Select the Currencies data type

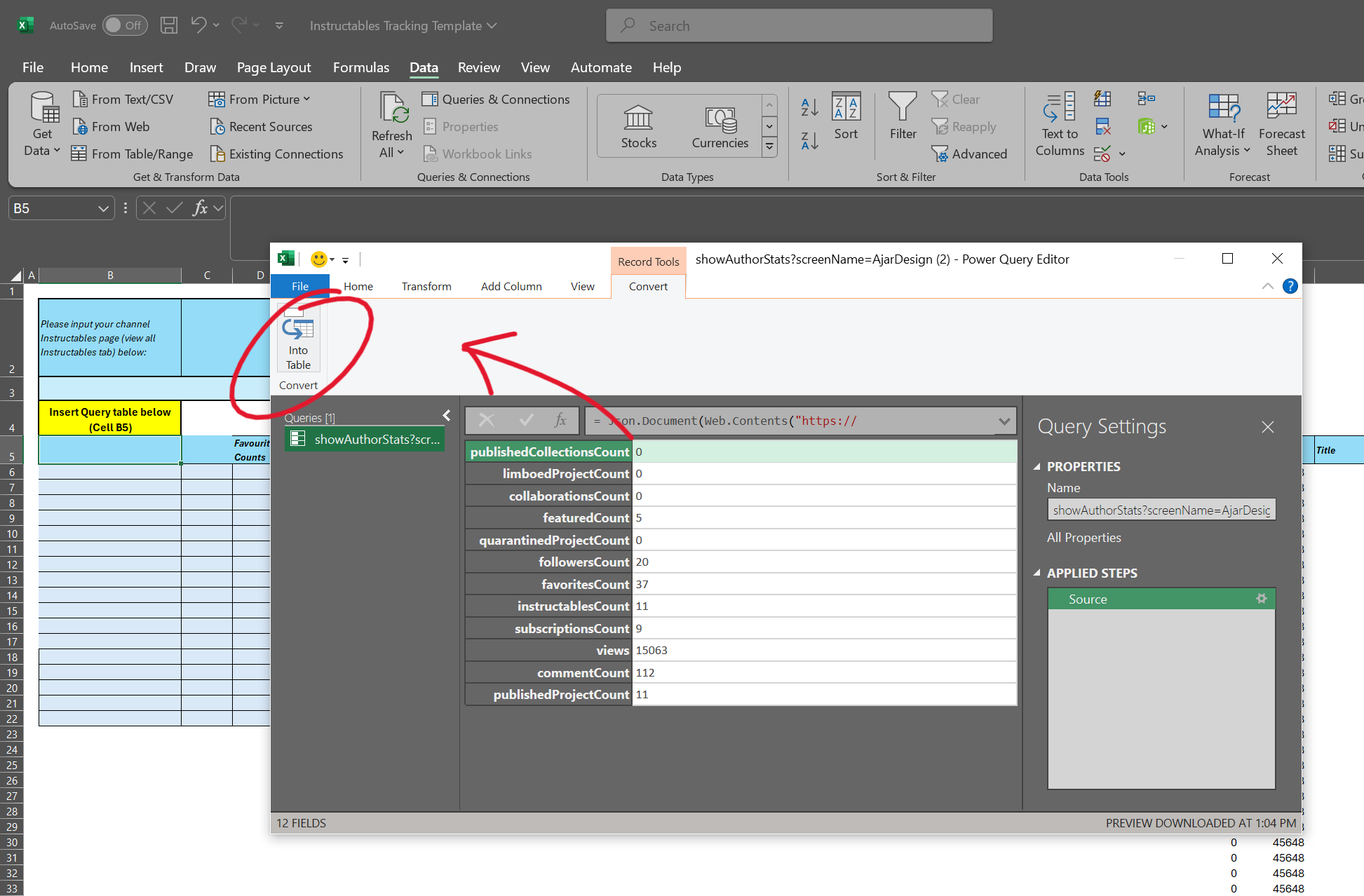point(720,127)
